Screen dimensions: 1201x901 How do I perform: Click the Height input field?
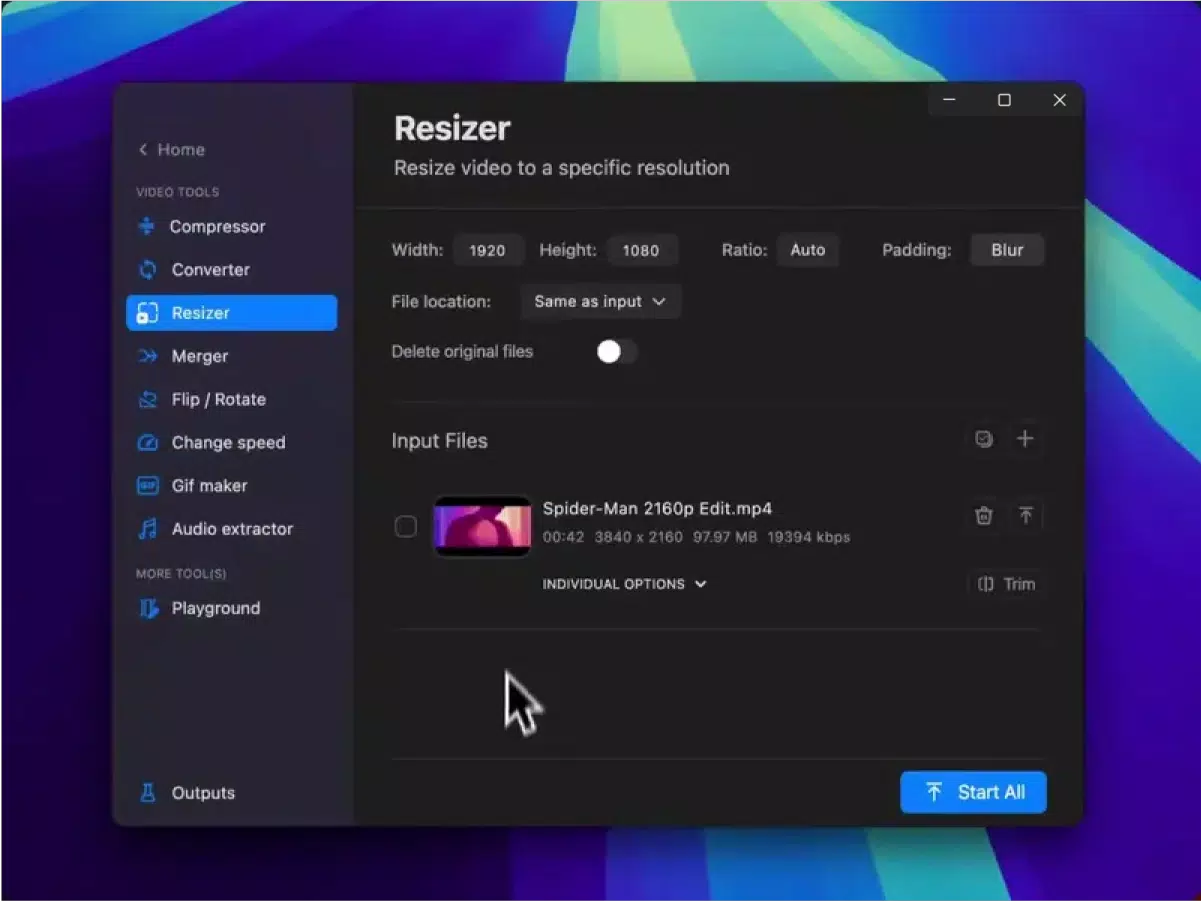coord(642,250)
